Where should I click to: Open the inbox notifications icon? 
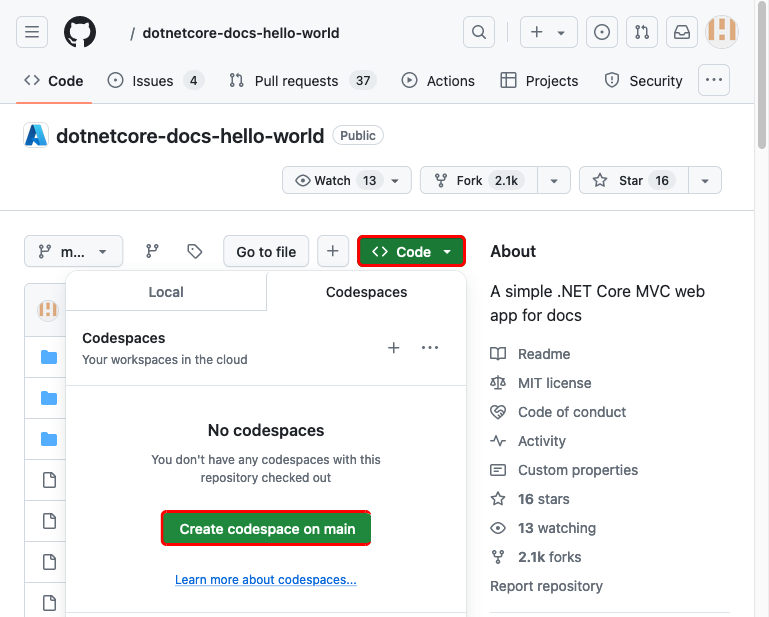coord(681,33)
